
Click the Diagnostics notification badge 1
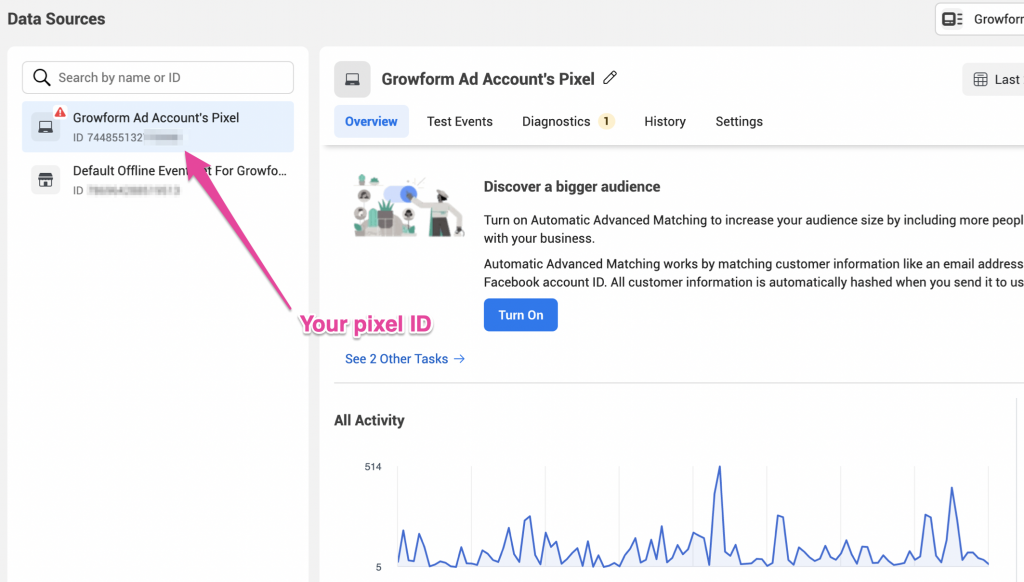(x=607, y=121)
